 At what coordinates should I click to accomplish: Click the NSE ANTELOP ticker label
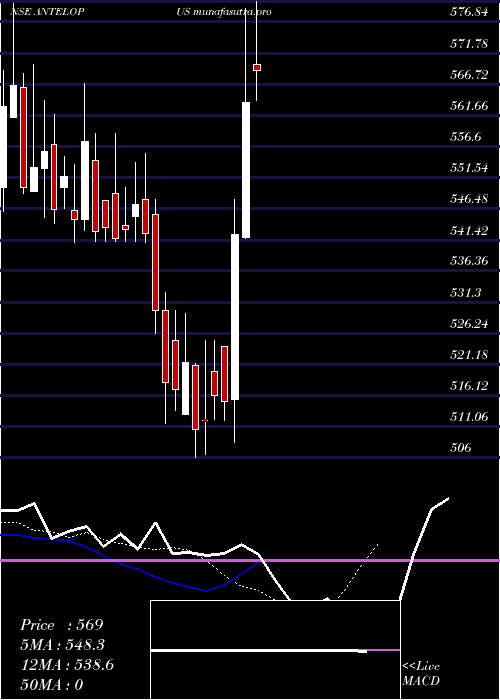(x=47, y=12)
